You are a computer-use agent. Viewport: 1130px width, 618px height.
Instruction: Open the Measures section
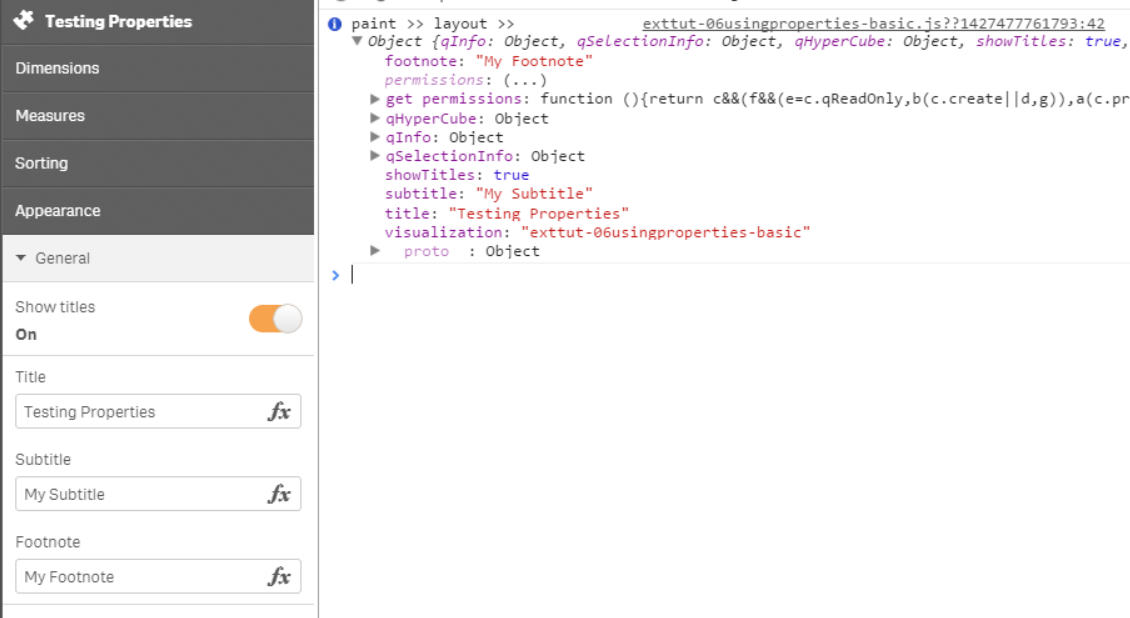click(158, 116)
